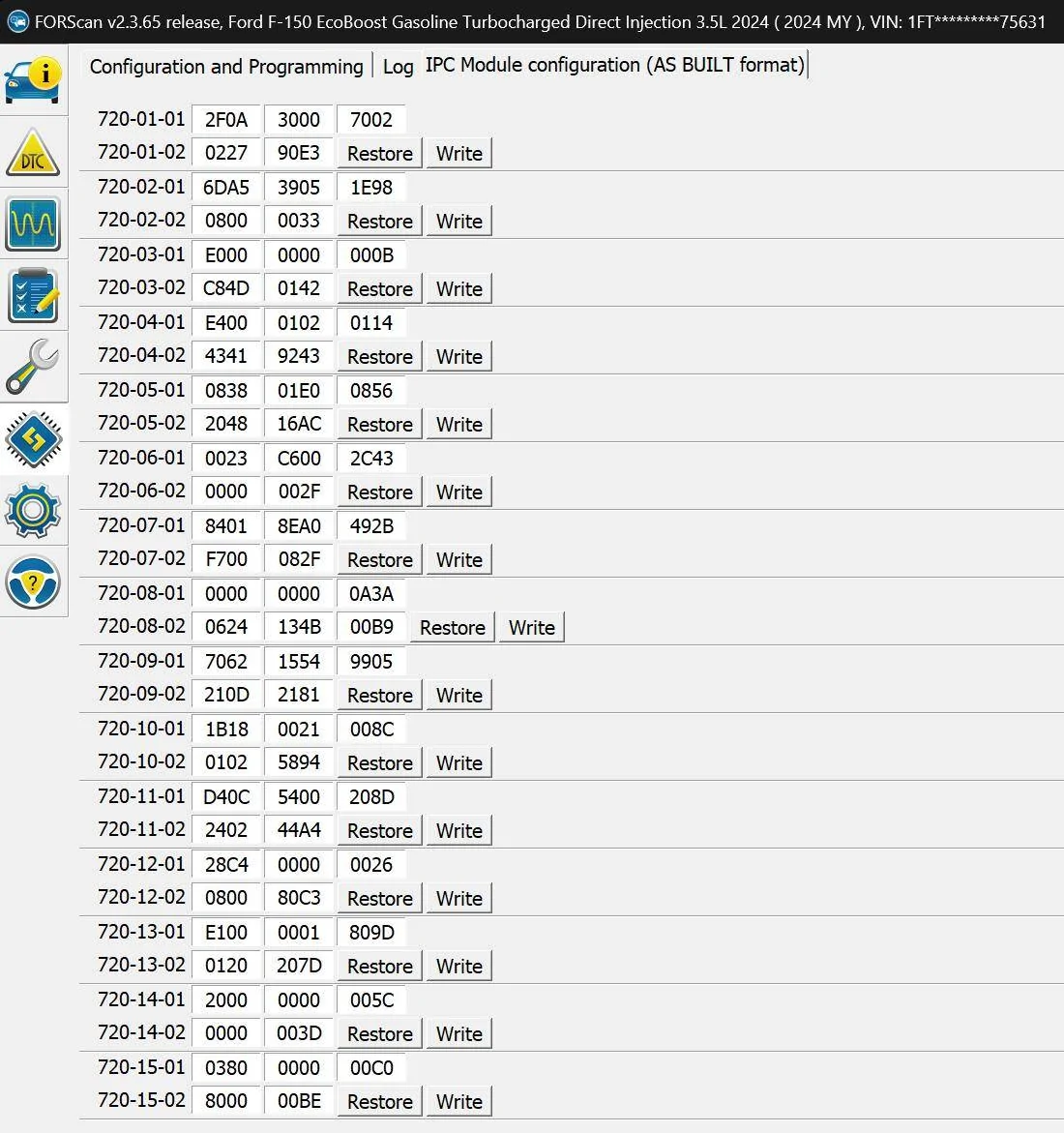Open the Vehicle information section icon

(33, 79)
